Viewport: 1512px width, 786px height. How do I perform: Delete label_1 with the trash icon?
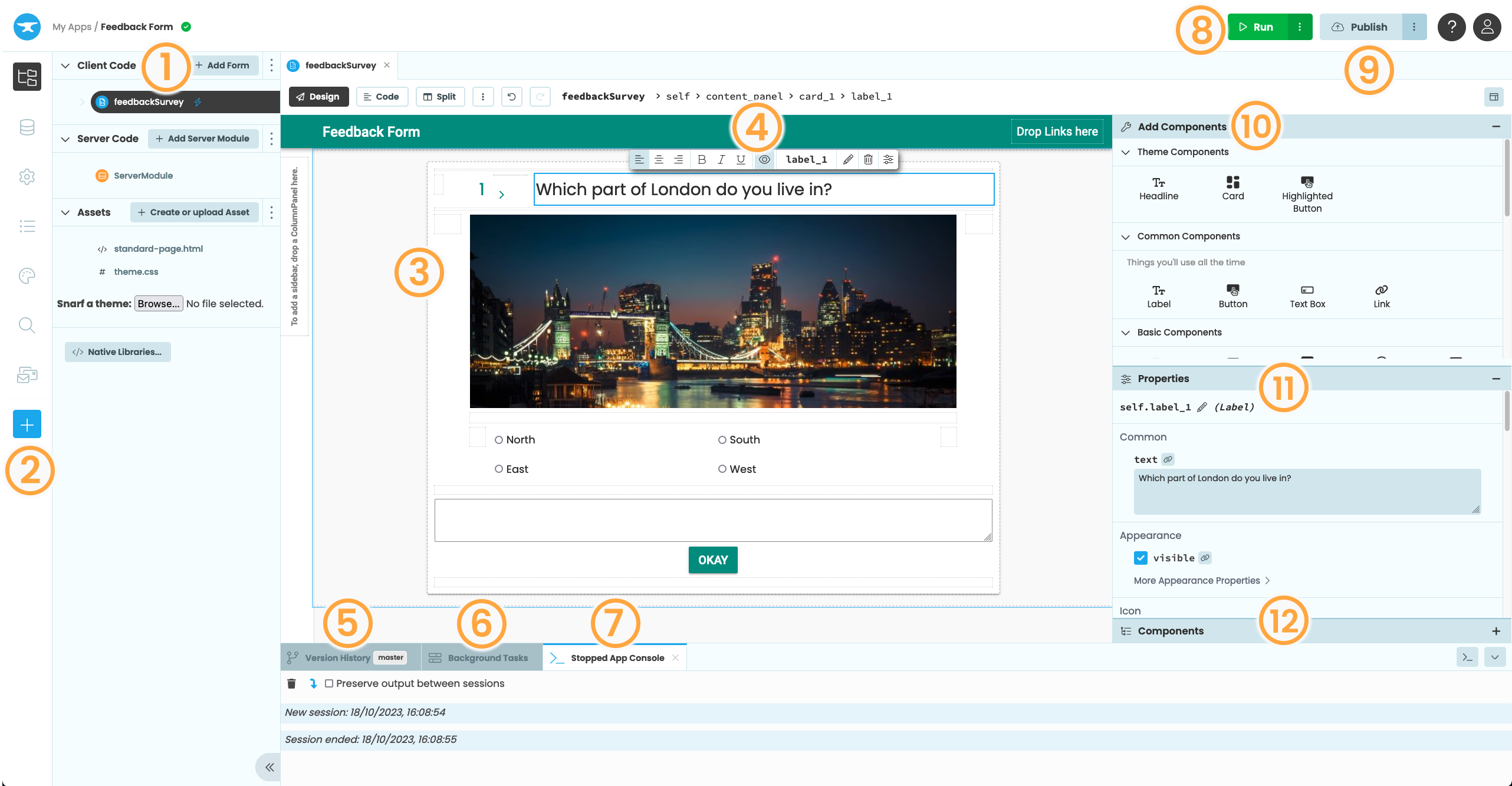click(868, 160)
